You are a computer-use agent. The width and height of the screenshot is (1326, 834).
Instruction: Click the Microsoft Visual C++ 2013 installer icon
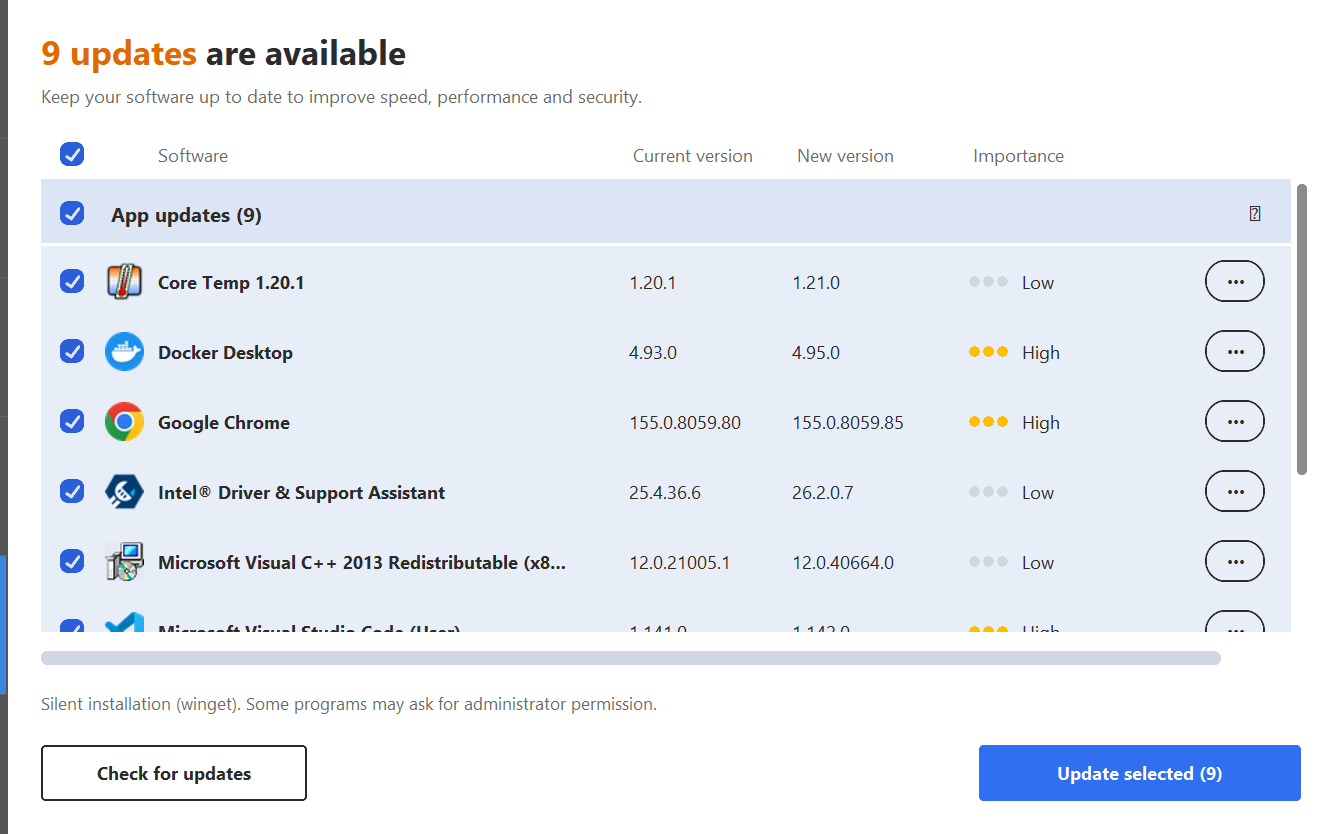coord(124,562)
